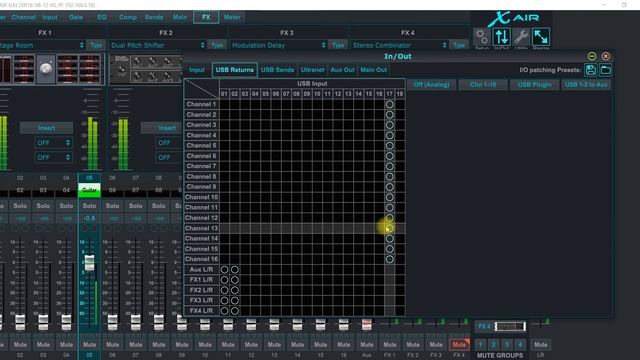Toggle mute group 4
The width and height of the screenshot is (640, 360).
point(520,345)
